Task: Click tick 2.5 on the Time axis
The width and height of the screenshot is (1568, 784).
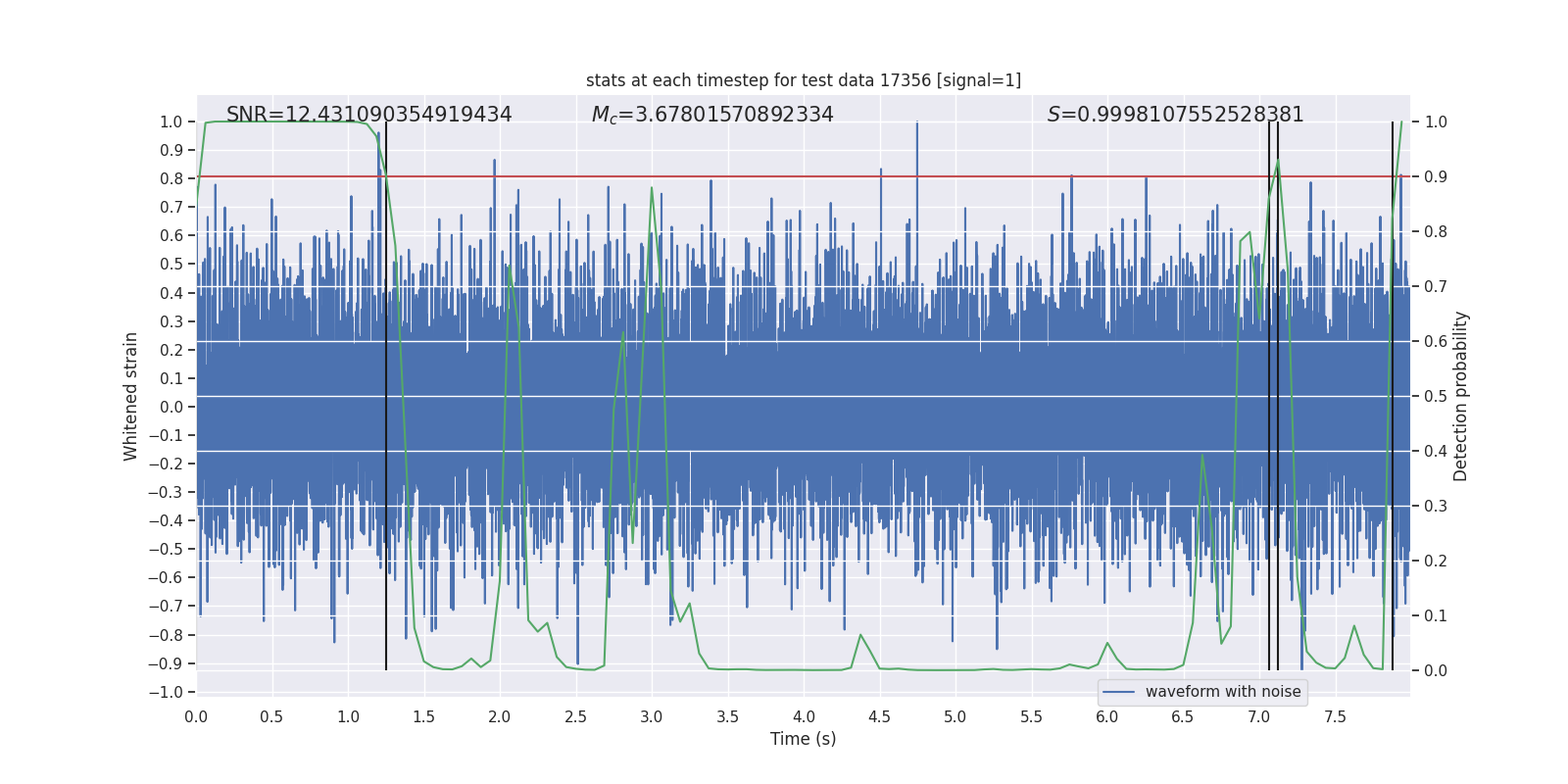Action: click(x=575, y=716)
